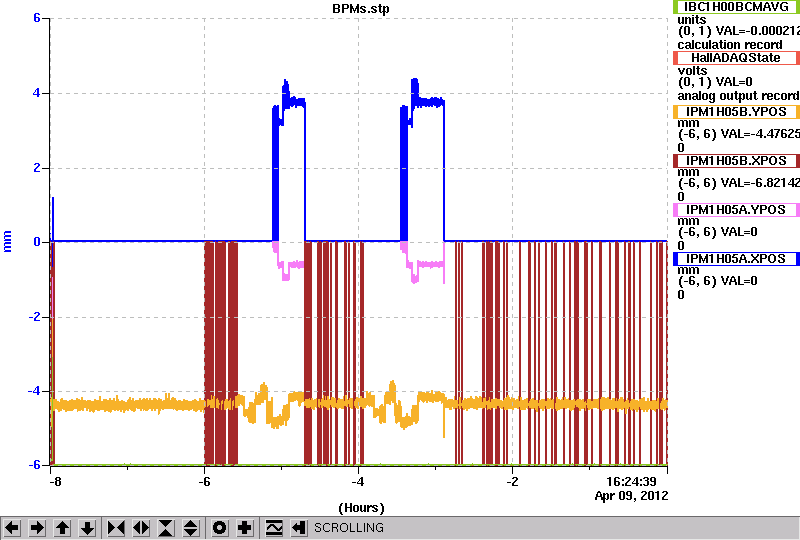The image size is (800, 540).
Task: Click the VAL=-6.82142 value for IPM1H05B.XPOS
Action: [x=758, y=183]
